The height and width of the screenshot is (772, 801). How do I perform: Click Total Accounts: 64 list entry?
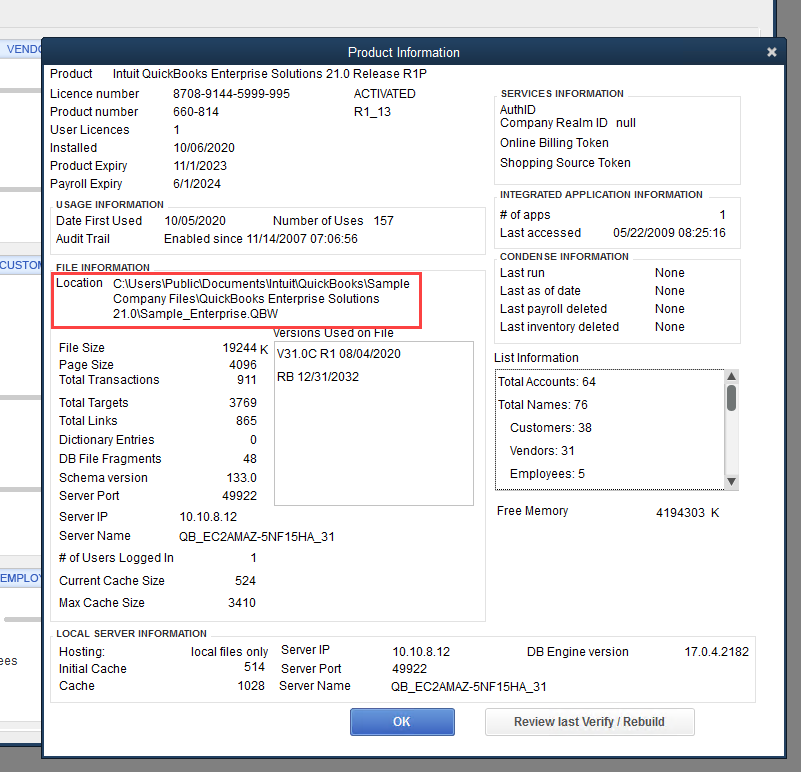pyautogui.click(x=547, y=382)
